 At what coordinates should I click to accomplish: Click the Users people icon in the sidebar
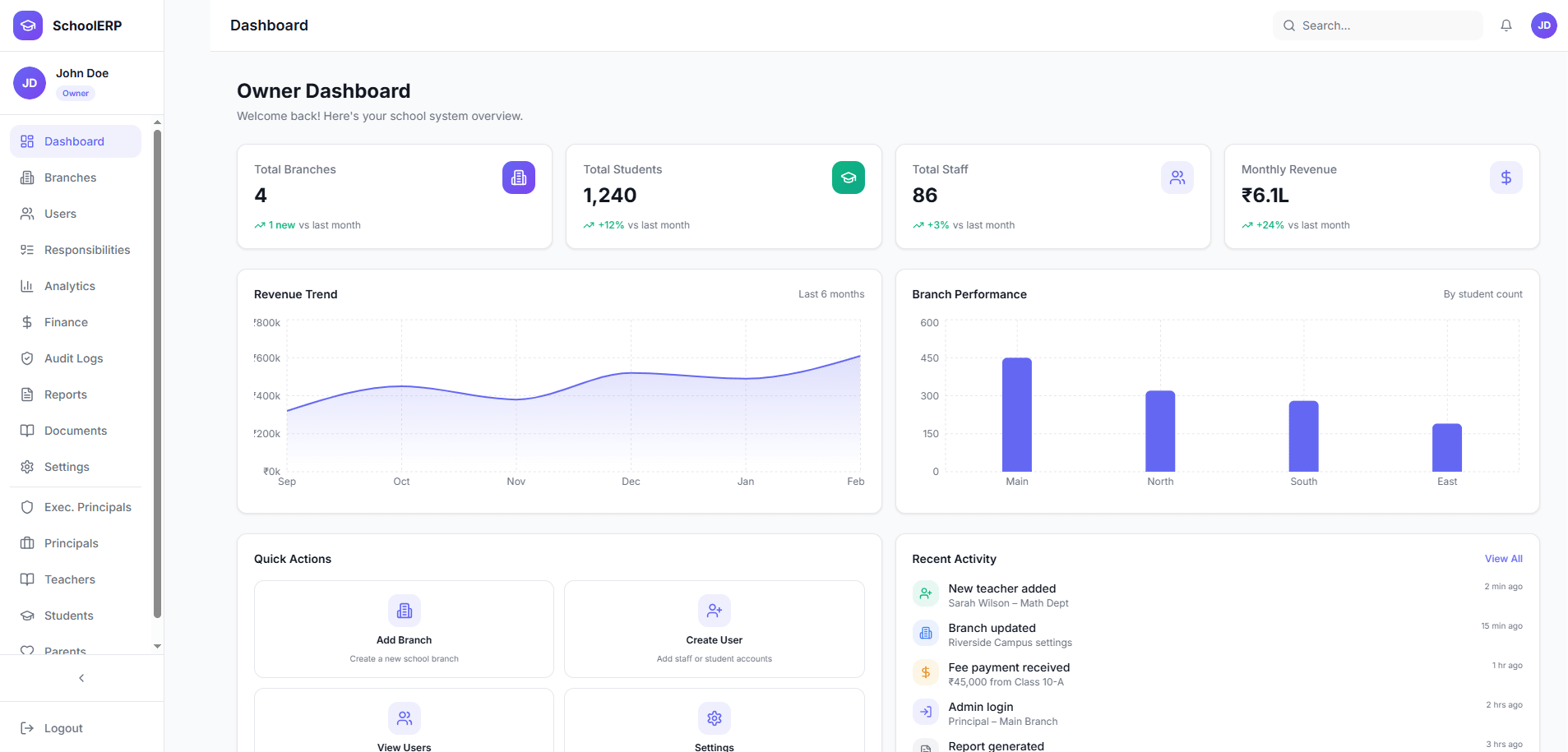27,214
